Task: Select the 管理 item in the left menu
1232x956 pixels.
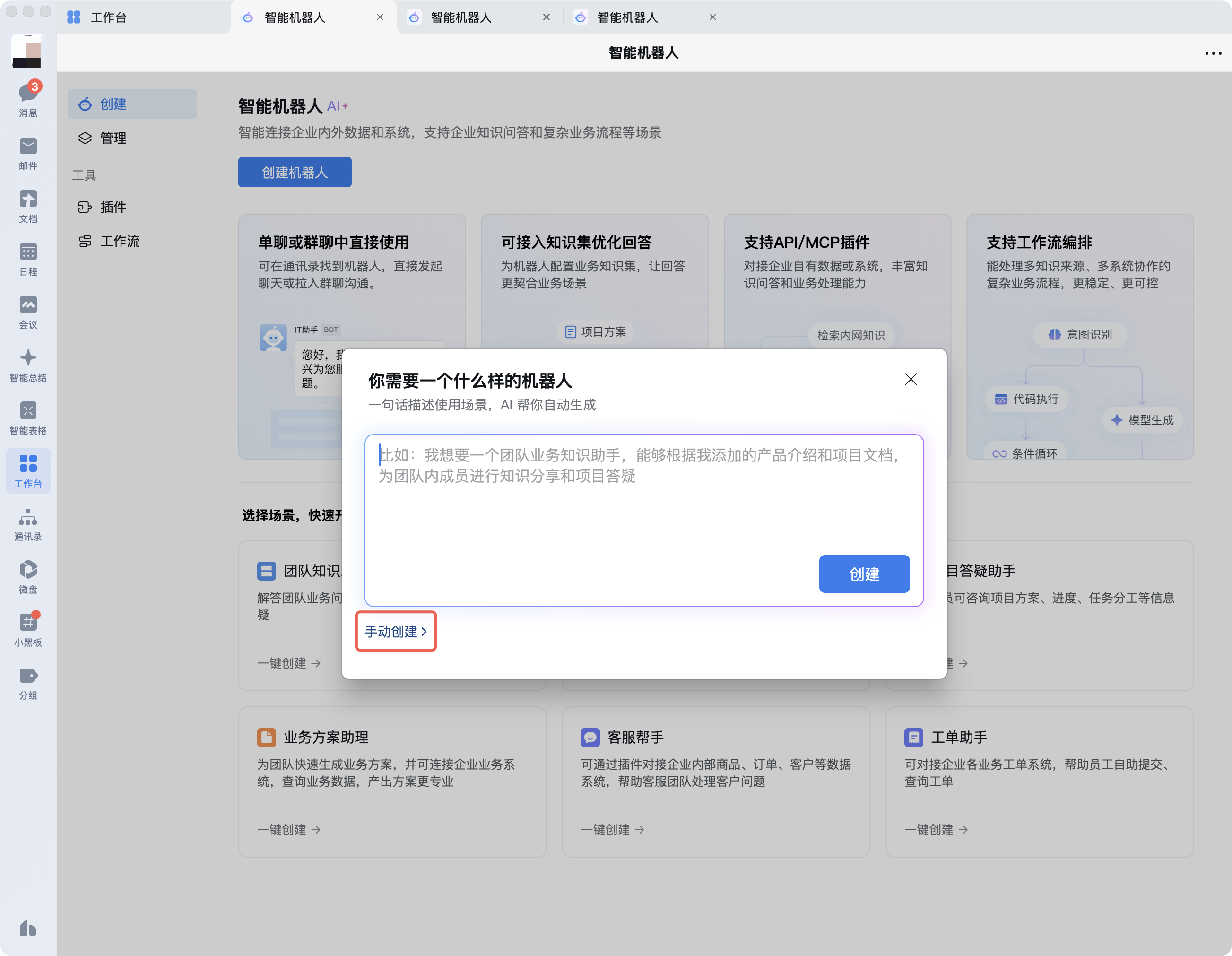Action: pos(113,138)
